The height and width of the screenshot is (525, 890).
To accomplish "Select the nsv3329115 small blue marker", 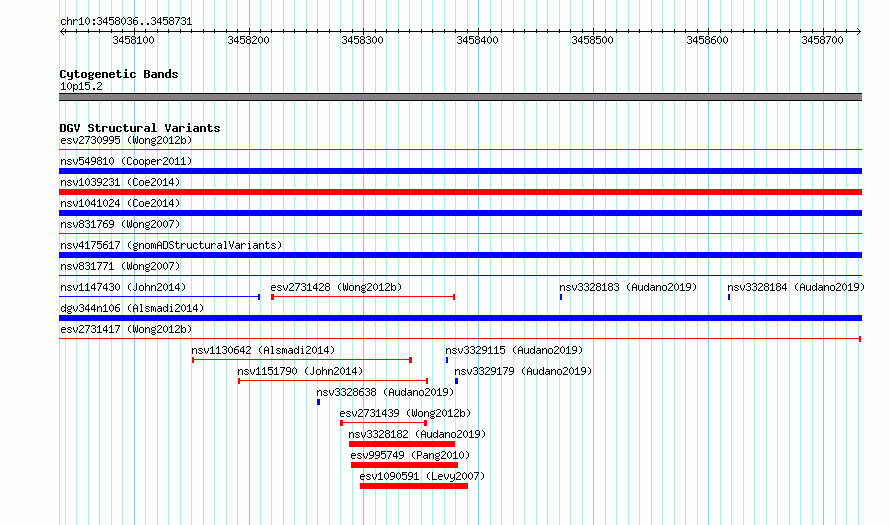I will (x=447, y=360).
